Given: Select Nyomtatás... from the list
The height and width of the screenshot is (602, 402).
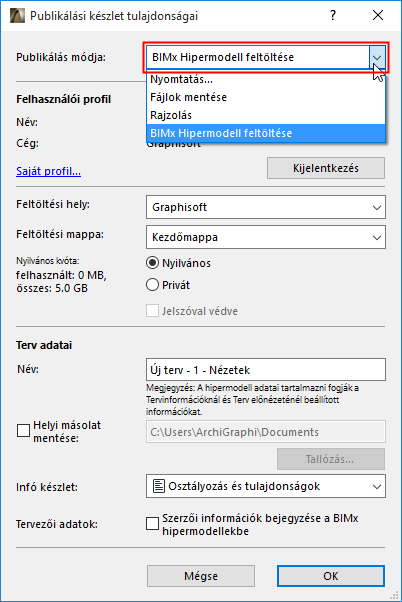Looking at the screenshot, I should [x=266, y=79].
